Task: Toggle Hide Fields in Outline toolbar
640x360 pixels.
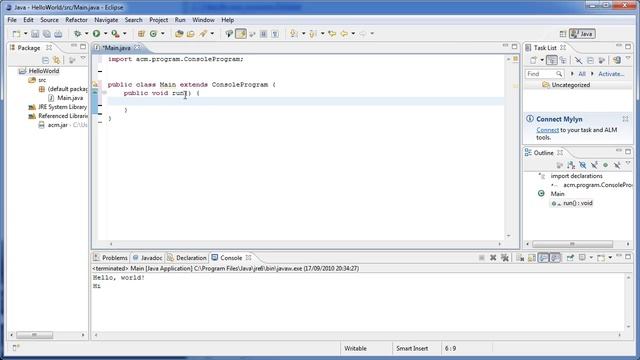Action: click(583, 165)
